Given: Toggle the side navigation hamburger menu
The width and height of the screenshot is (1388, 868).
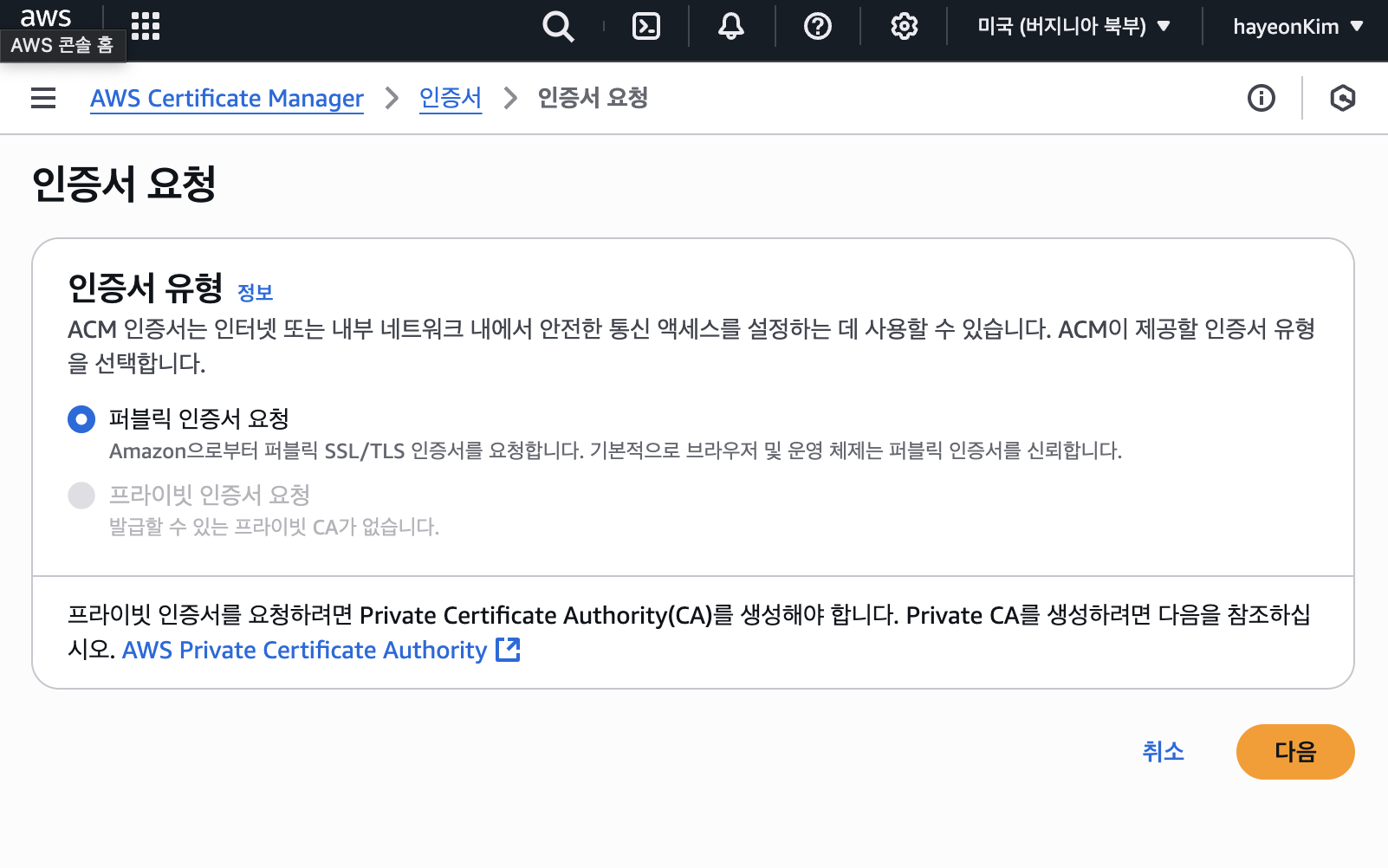Looking at the screenshot, I should click(43, 98).
